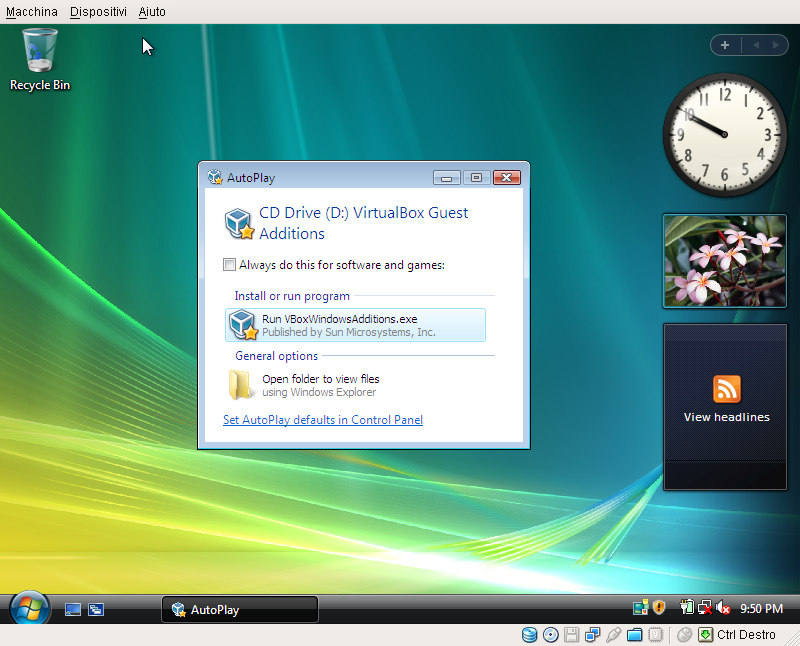Open the Aiuto menu
This screenshot has width=800, height=646.
pos(152,12)
